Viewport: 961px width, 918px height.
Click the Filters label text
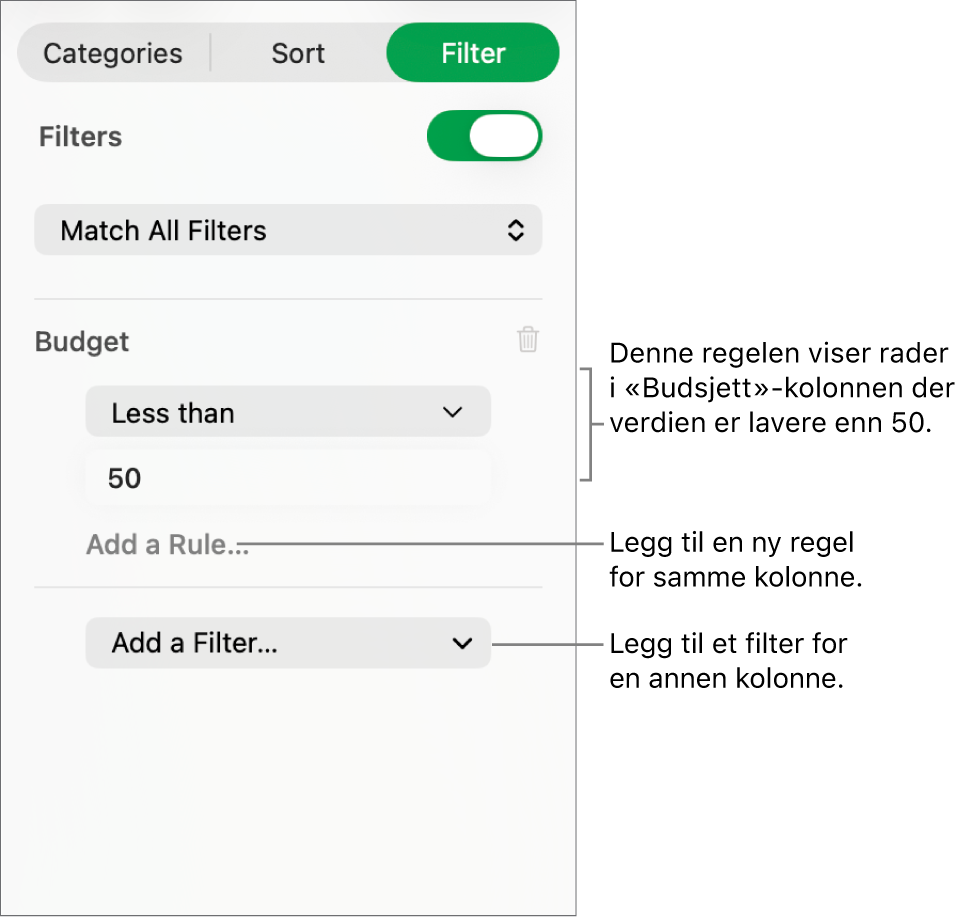click(x=80, y=137)
